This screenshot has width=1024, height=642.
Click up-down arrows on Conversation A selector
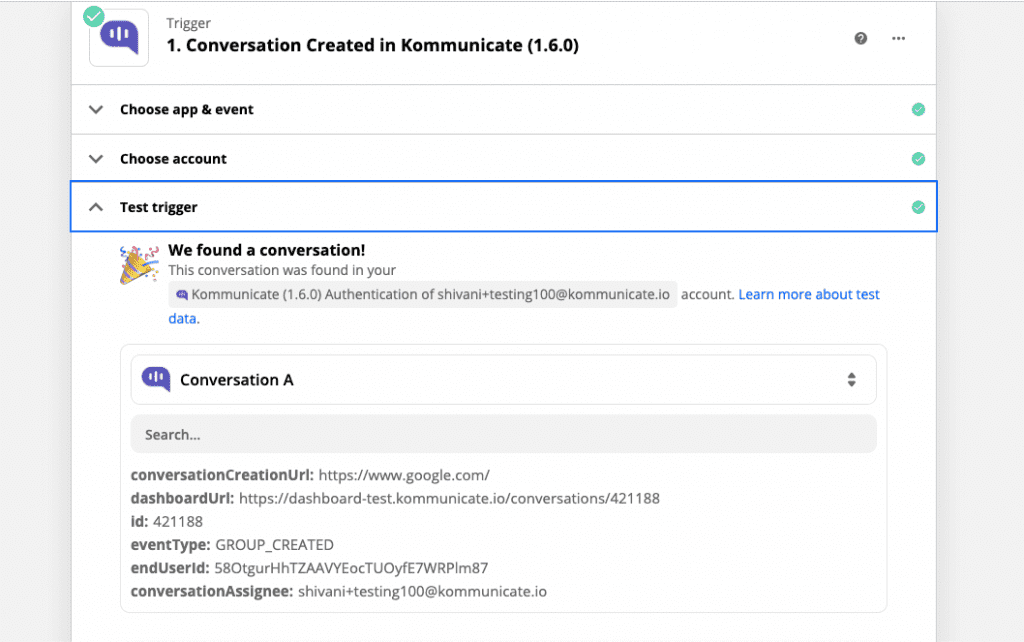852,379
